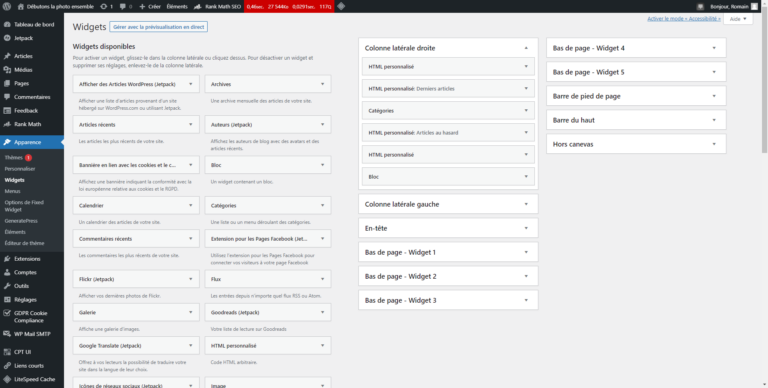The image size is (768, 388).
Task: Open Articles pin icon in sidebar
Action: point(7,56)
